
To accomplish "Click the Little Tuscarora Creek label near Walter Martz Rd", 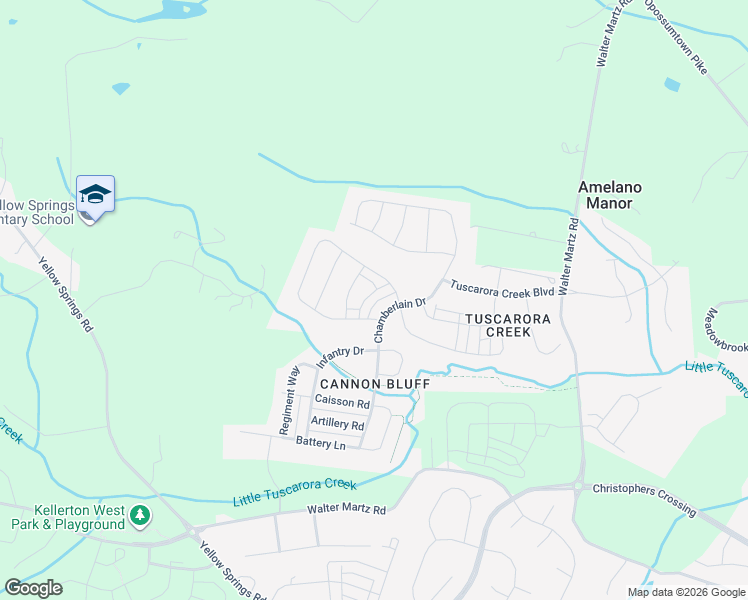I will point(295,492).
